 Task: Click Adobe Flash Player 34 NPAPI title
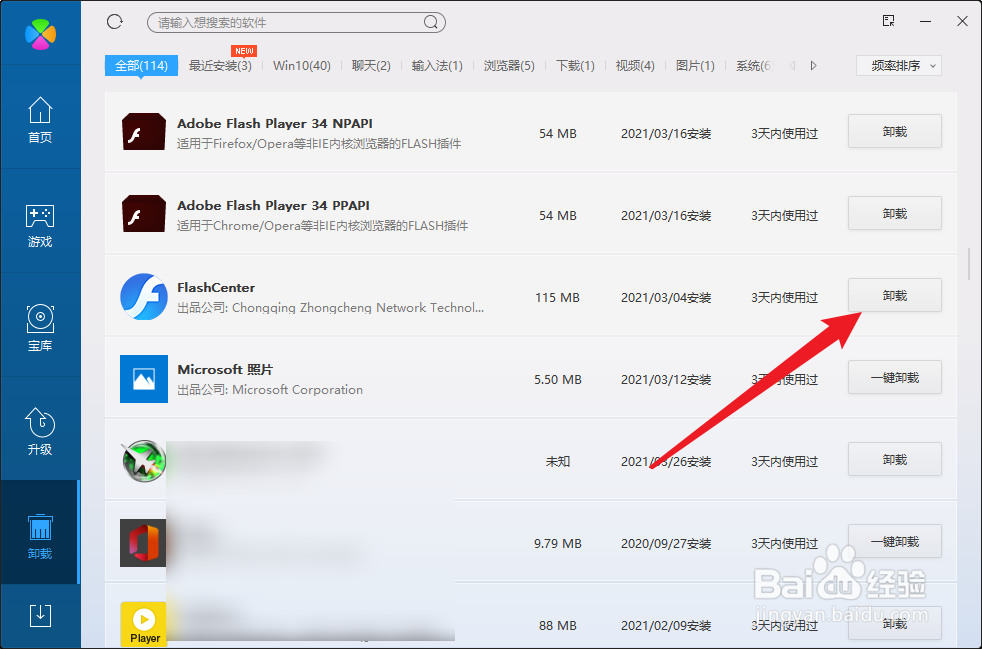click(275, 123)
